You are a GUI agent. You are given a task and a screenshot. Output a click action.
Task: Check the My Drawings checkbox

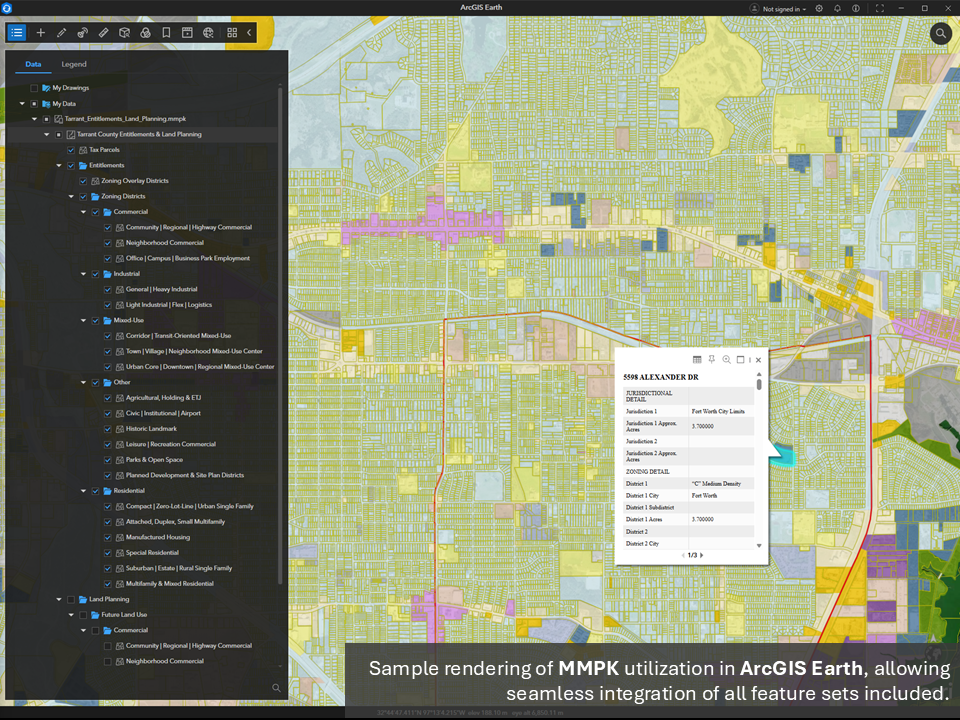click(34, 88)
